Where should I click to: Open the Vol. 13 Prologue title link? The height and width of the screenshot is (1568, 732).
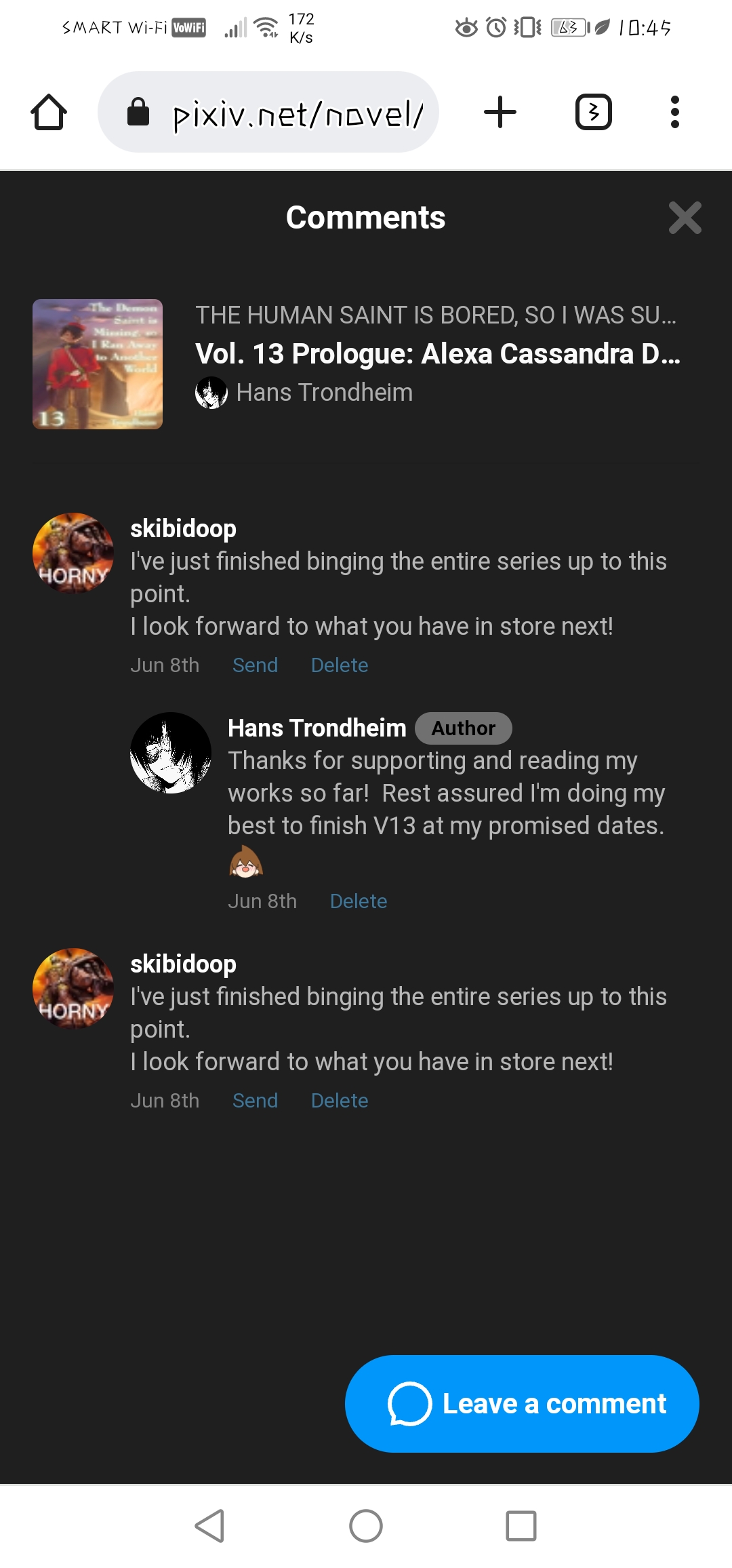point(437,353)
